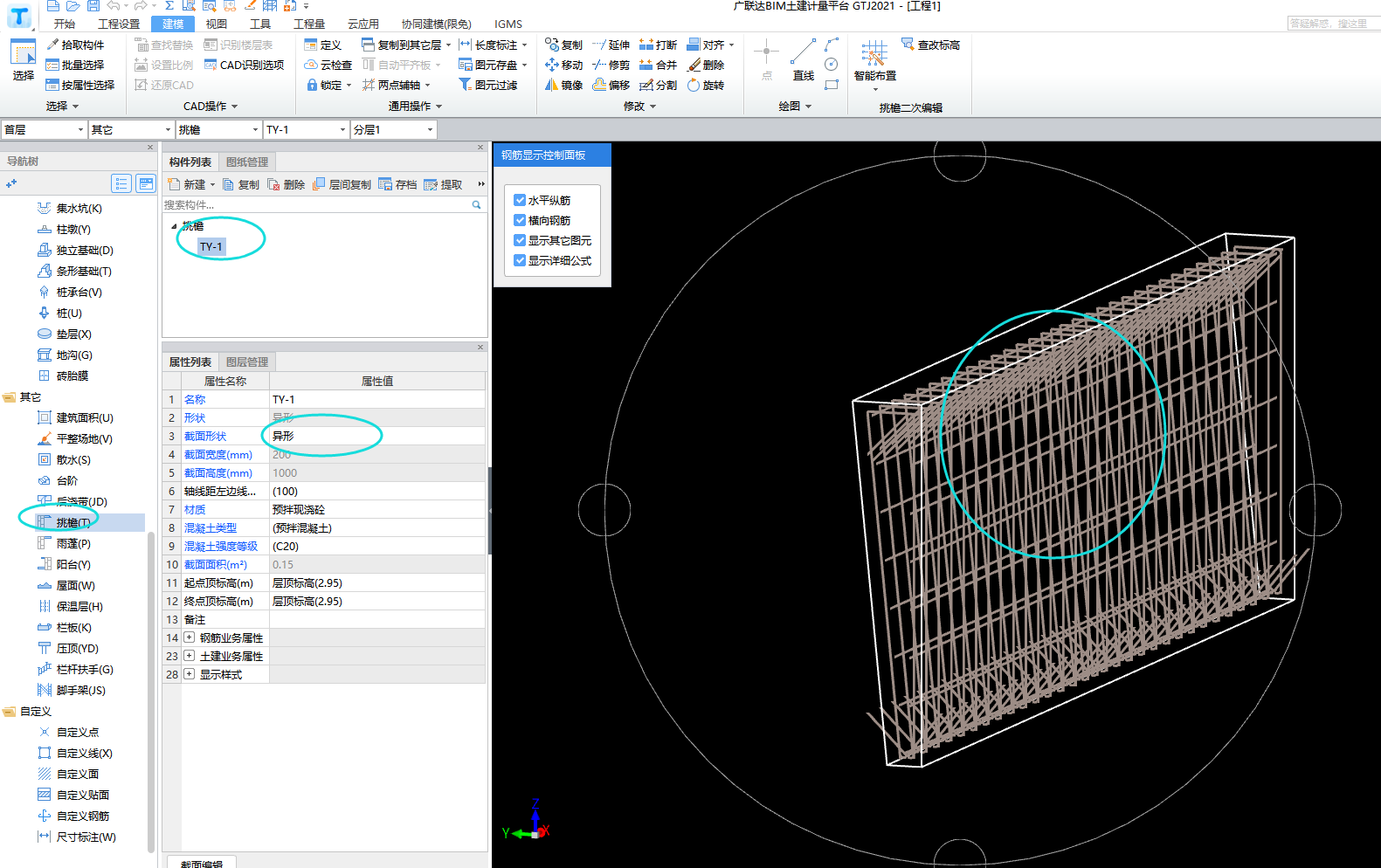1381x868 pixels.
Task: Click the 截面形状 property link
Action: pos(205,436)
